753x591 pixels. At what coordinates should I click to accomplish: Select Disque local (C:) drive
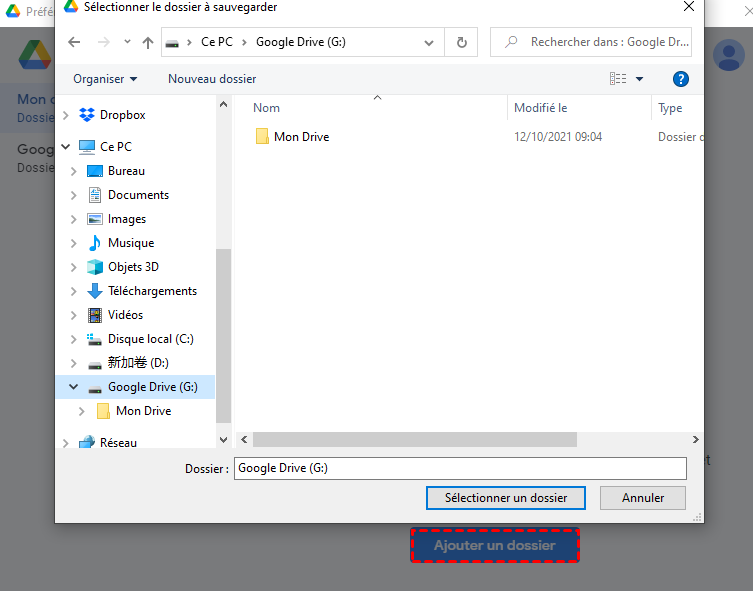point(150,339)
